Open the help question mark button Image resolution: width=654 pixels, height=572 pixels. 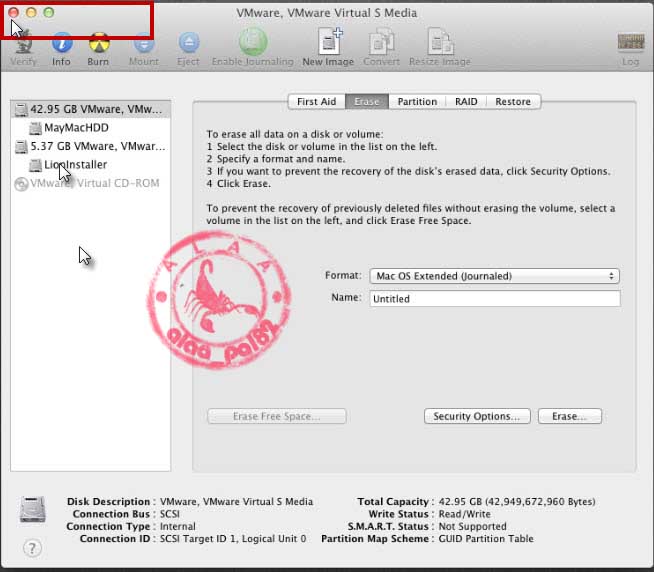32,548
